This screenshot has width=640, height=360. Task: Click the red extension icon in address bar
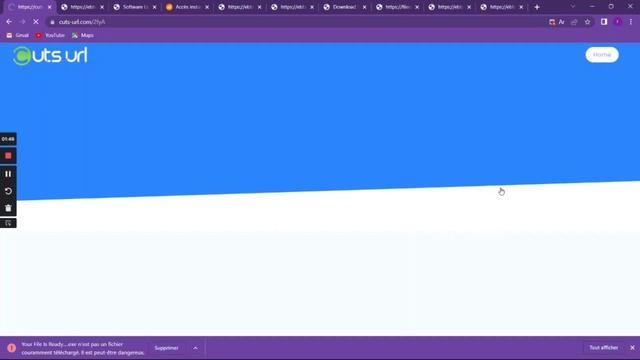click(x=552, y=22)
